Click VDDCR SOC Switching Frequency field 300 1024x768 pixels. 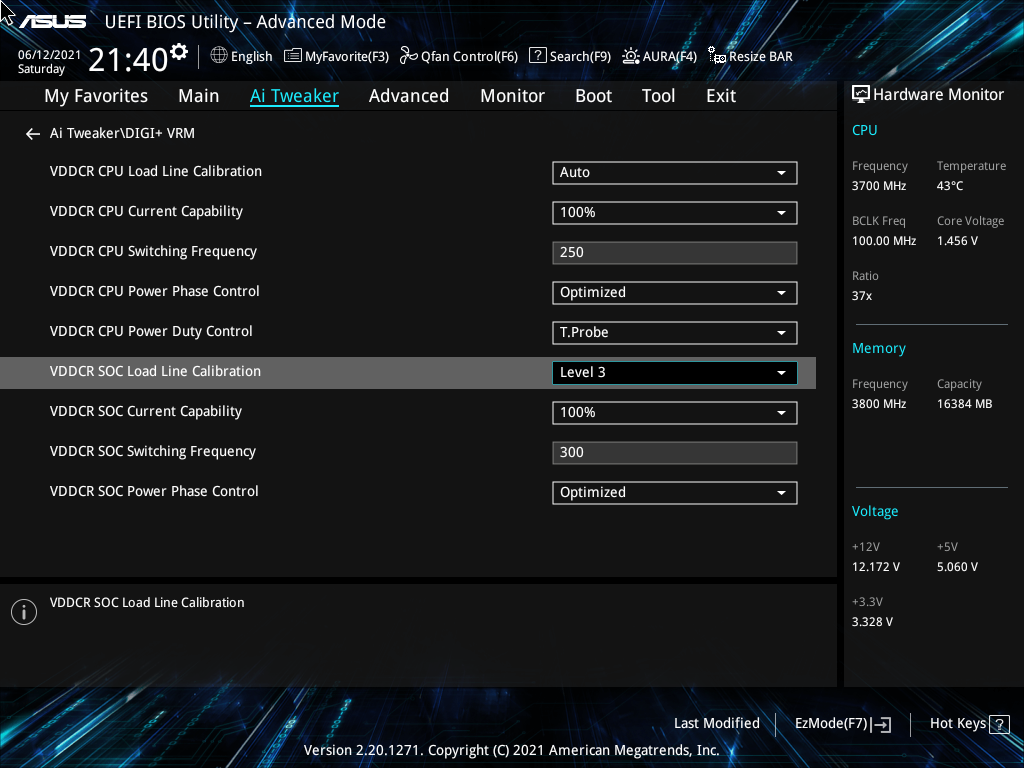(x=675, y=453)
